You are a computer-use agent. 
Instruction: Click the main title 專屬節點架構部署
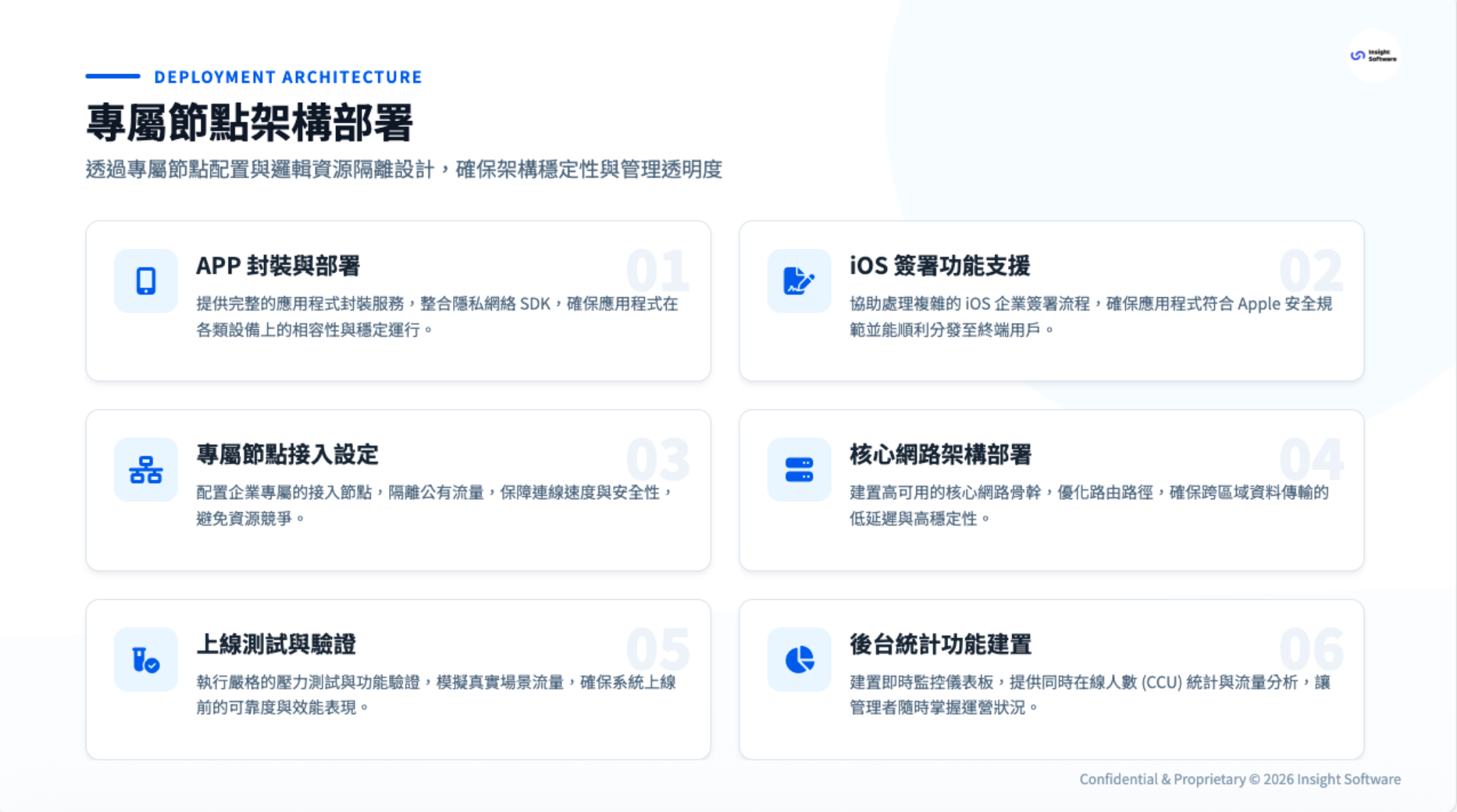(250, 123)
